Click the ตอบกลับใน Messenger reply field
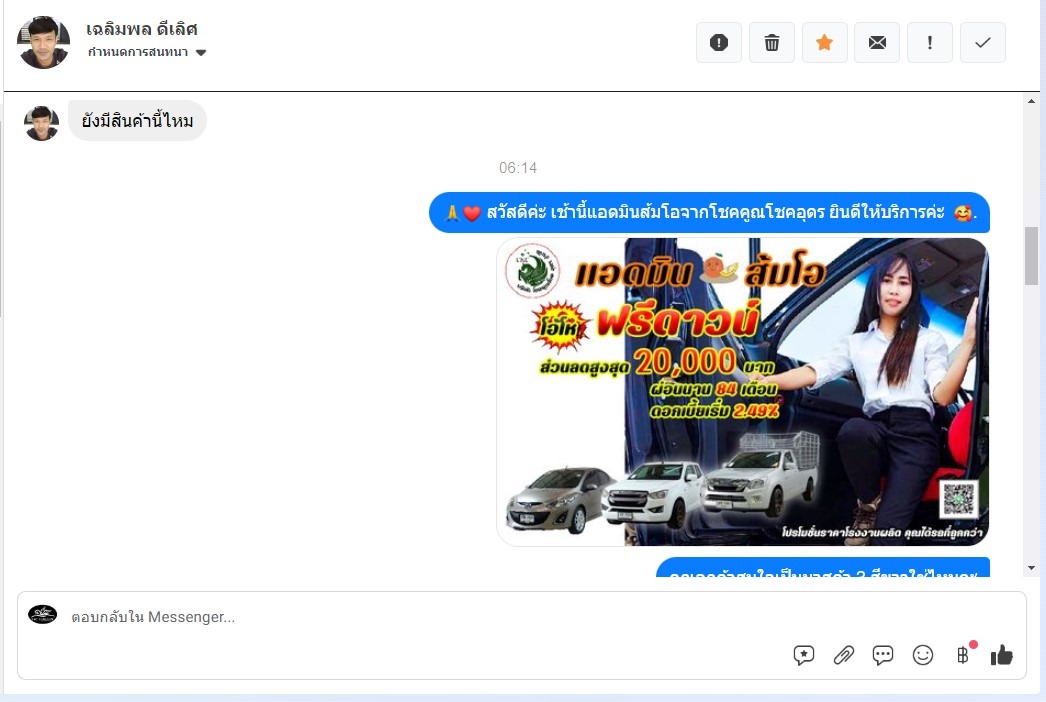The width and height of the screenshot is (1046, 702). click(400, 617)
